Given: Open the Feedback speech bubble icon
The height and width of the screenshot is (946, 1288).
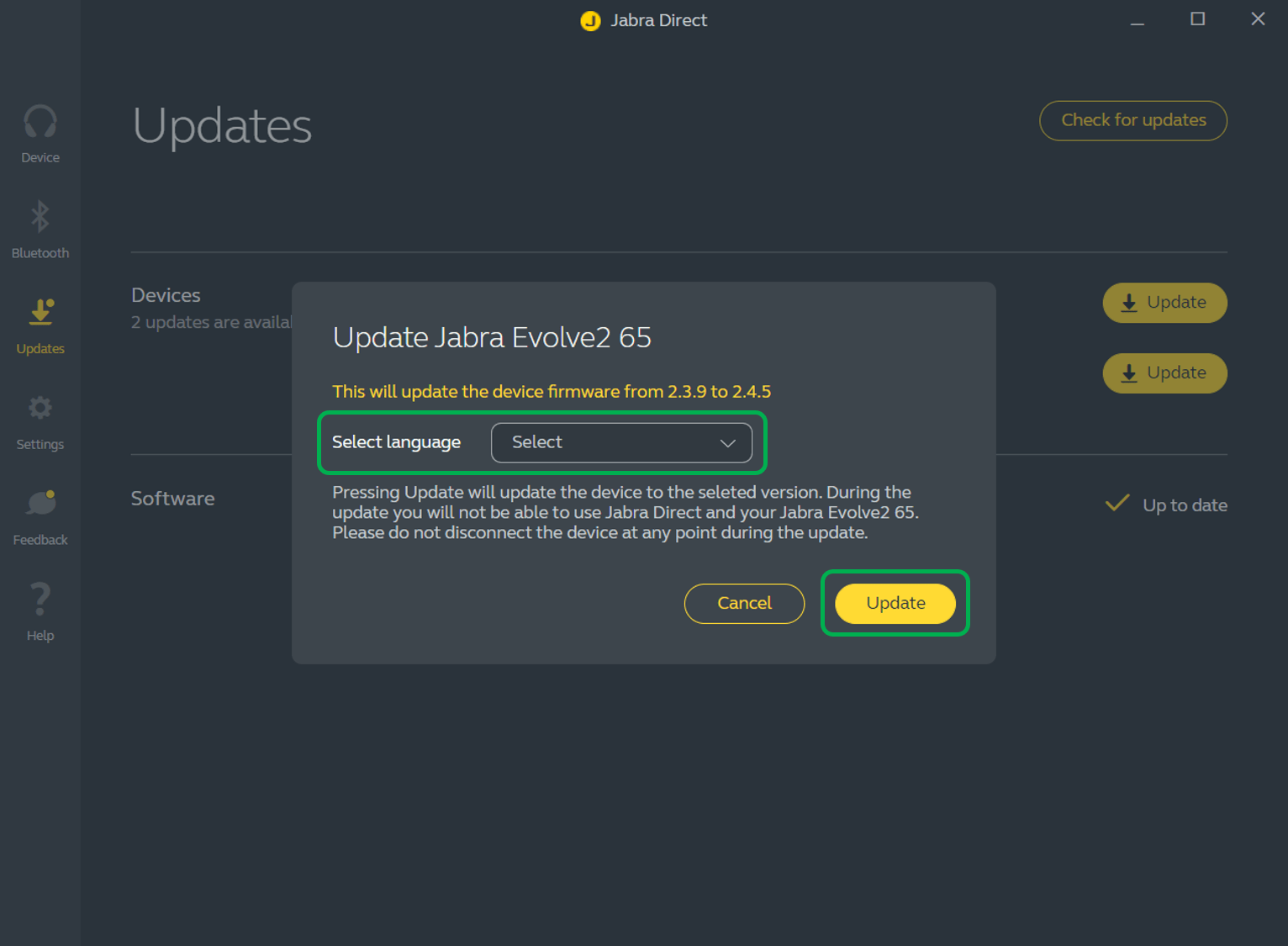Looking at the screenshot, I should (x=40, y=504).
